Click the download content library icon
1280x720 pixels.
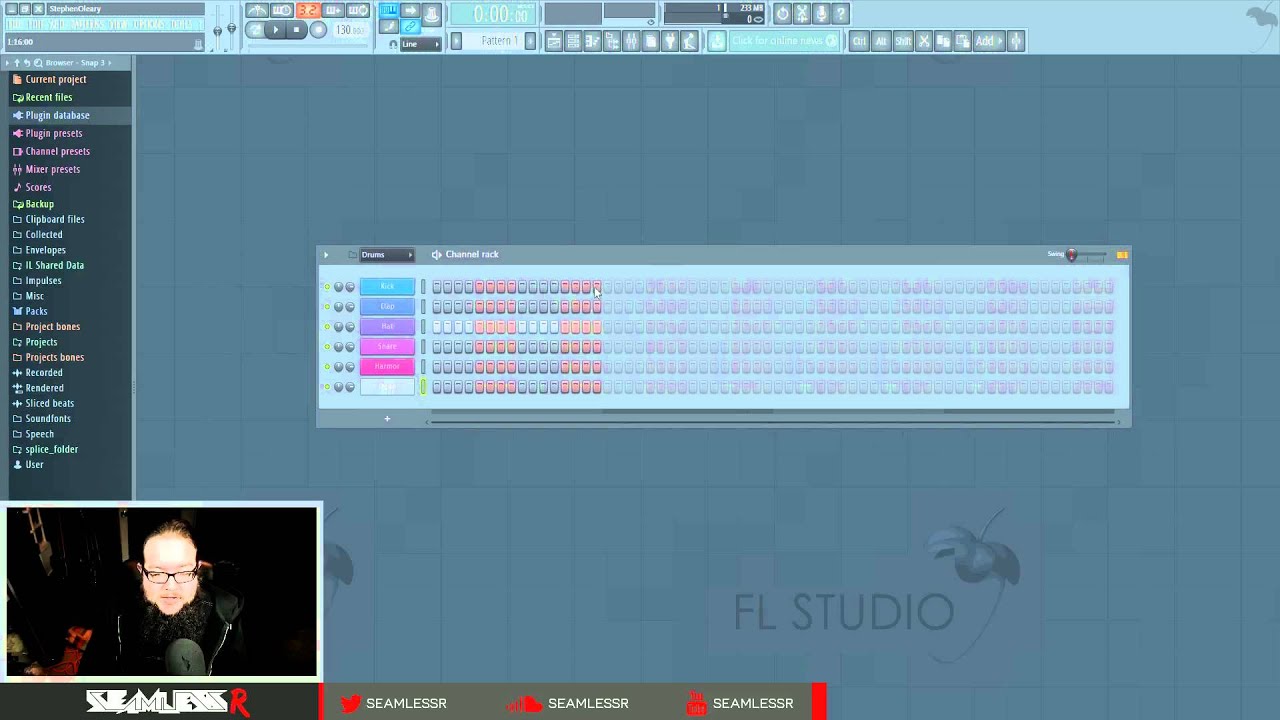click(717, 41)
